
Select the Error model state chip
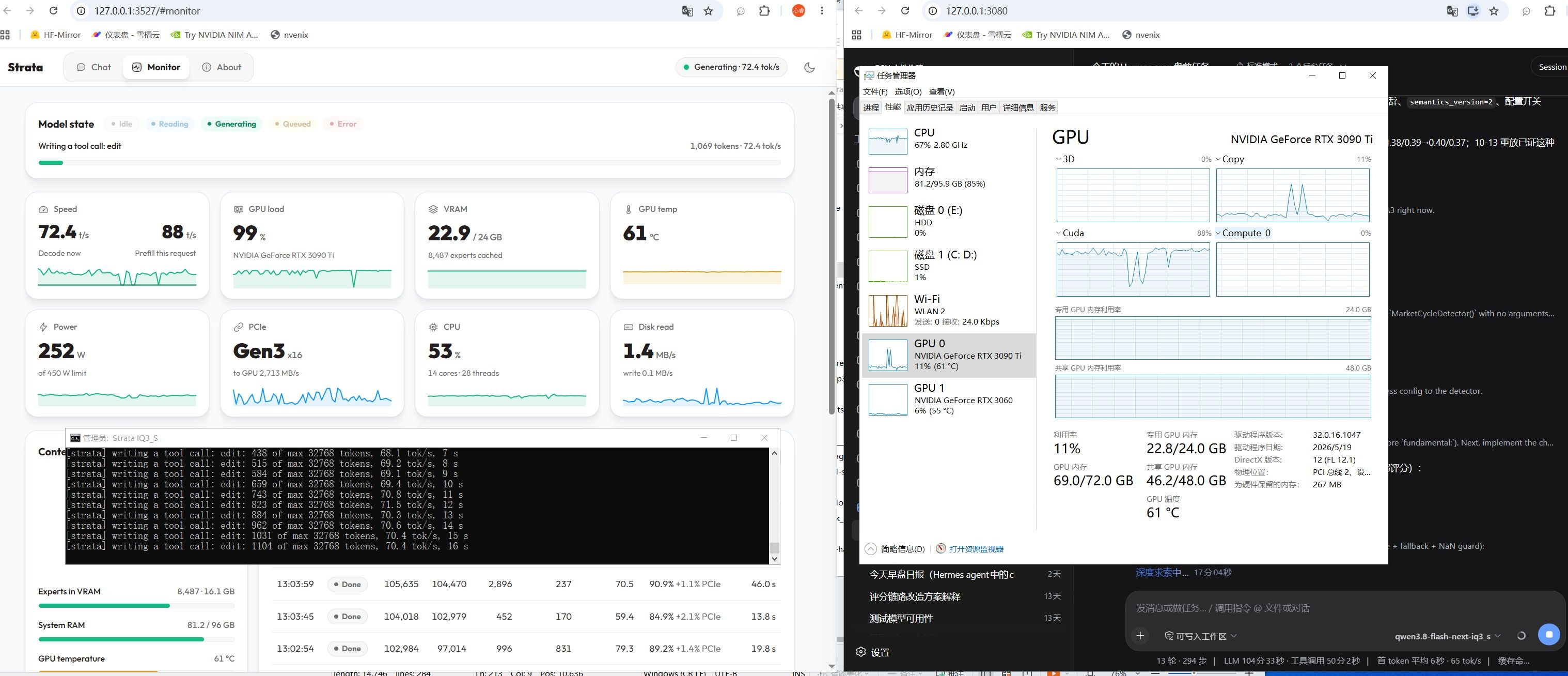coord(343,124)
